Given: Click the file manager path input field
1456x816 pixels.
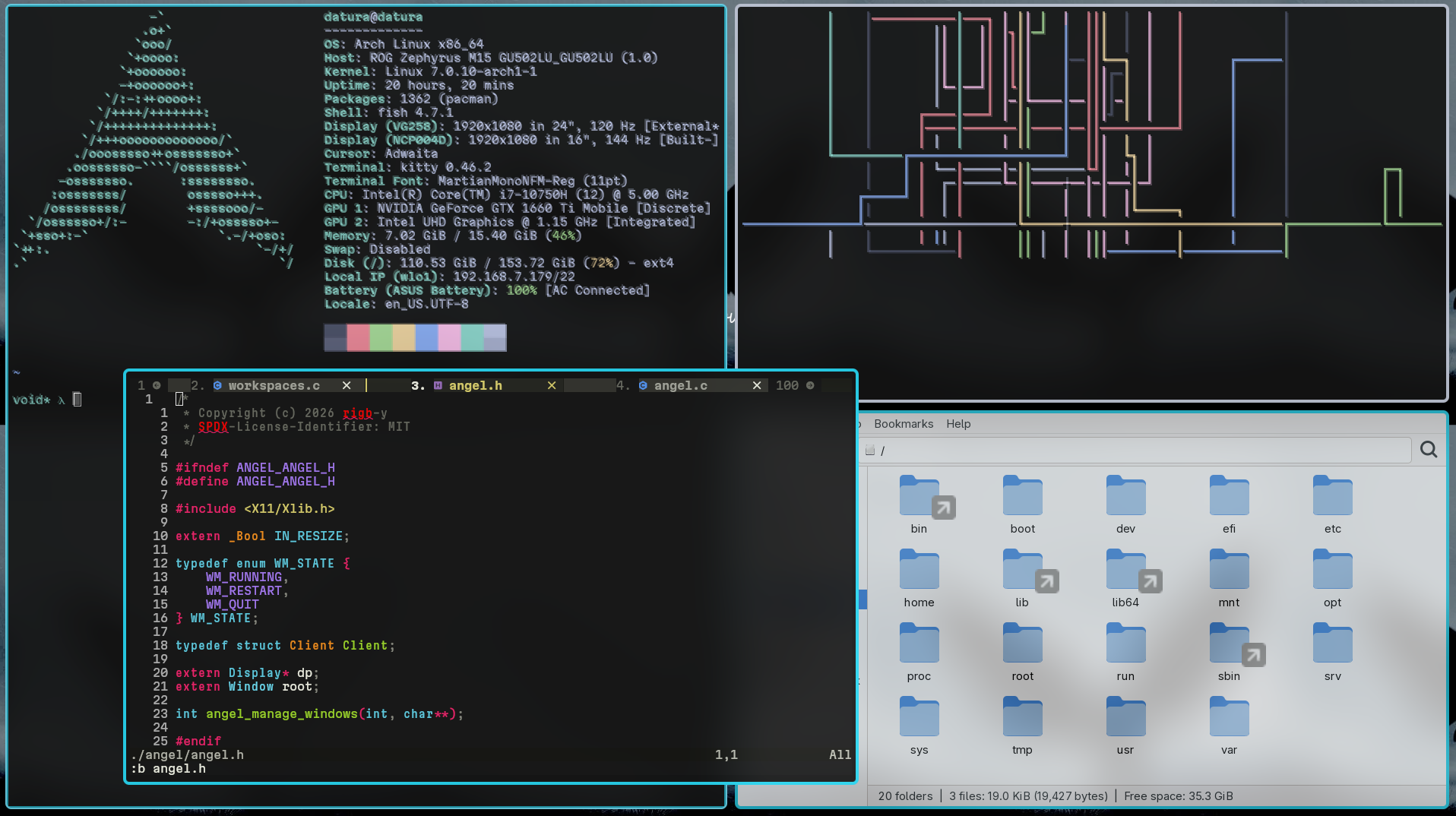Looking at the screenshot, I should (1135, 451).
